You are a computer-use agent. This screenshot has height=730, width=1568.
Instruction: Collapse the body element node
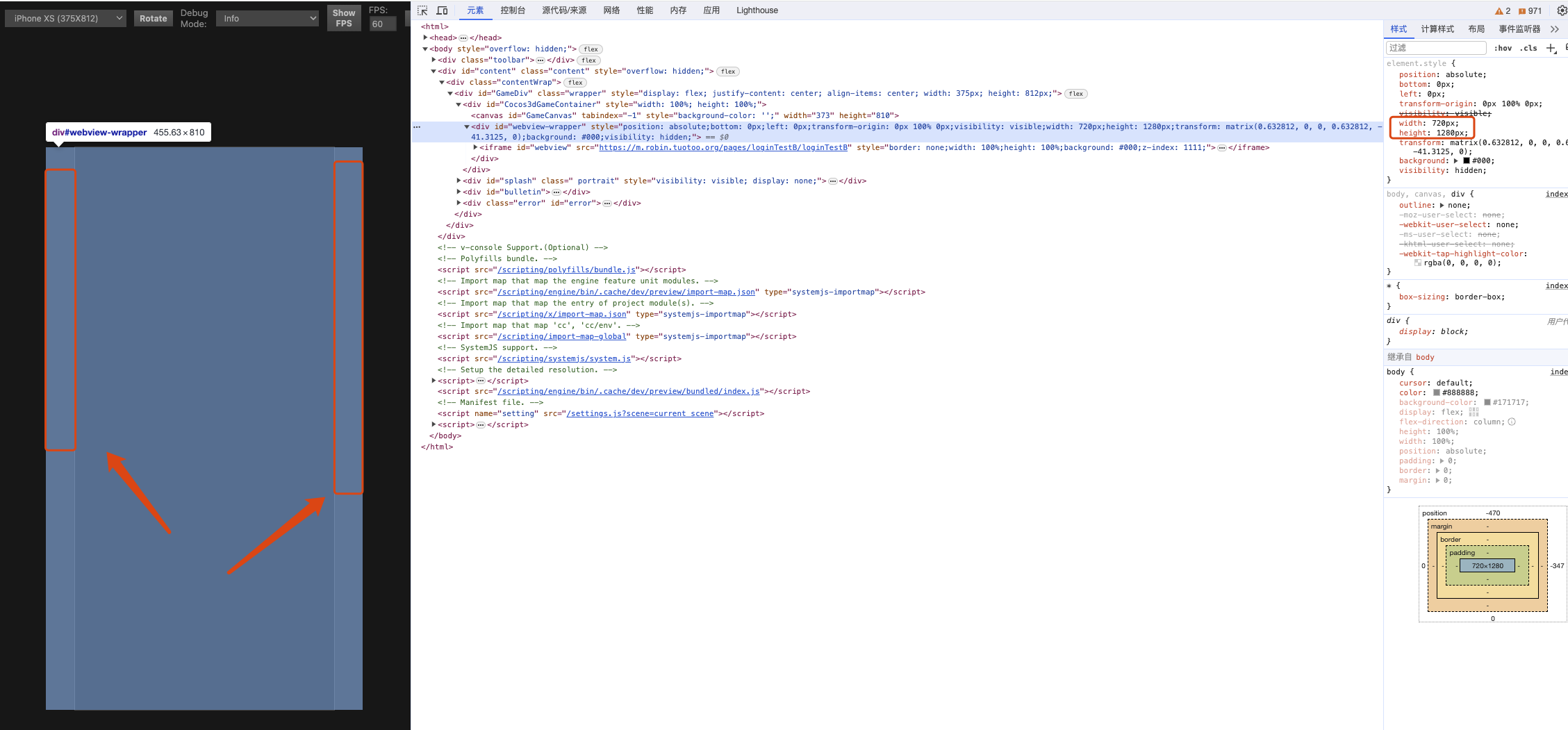click(x=425, y=49)
